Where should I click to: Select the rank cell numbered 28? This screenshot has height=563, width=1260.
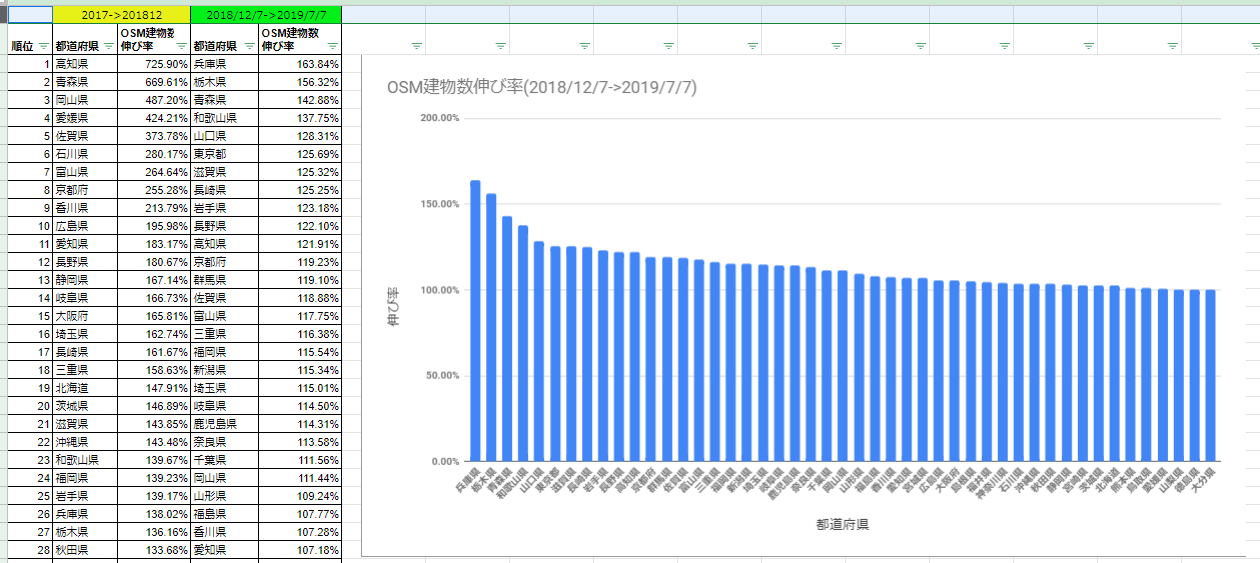30,550
